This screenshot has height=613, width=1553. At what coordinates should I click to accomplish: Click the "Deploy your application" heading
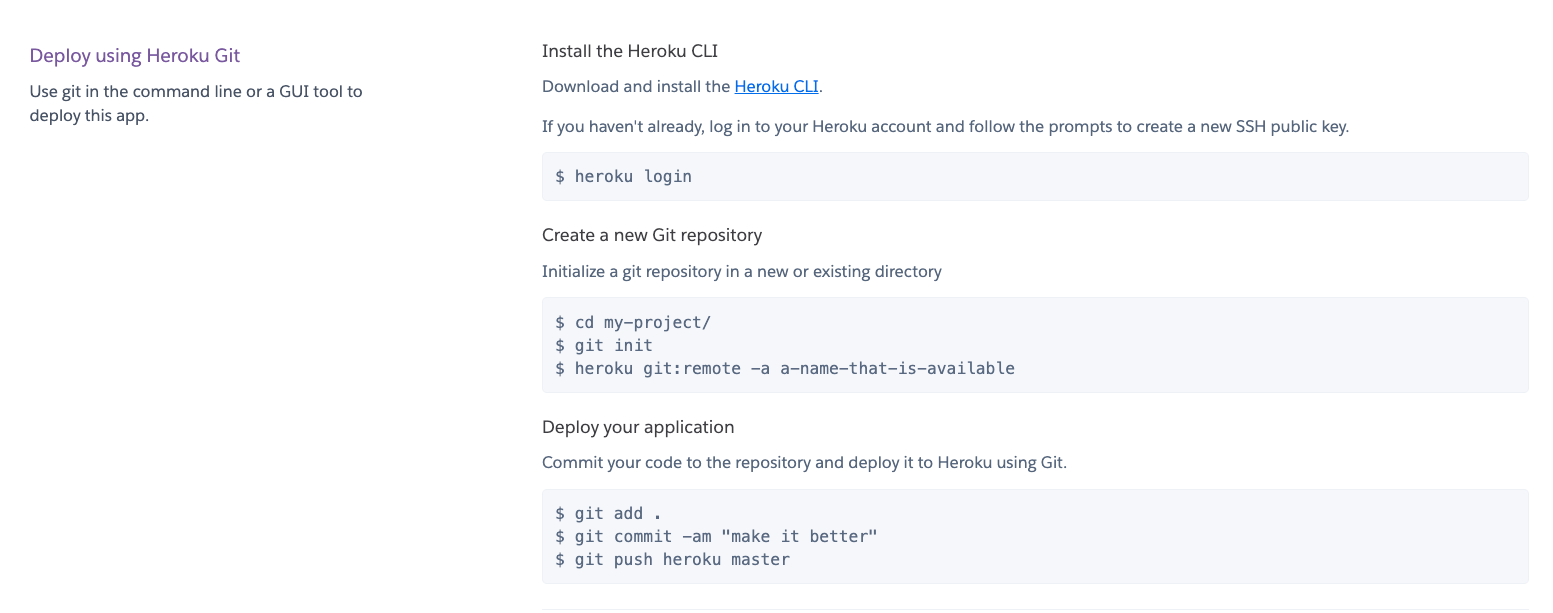click(638, 427)
